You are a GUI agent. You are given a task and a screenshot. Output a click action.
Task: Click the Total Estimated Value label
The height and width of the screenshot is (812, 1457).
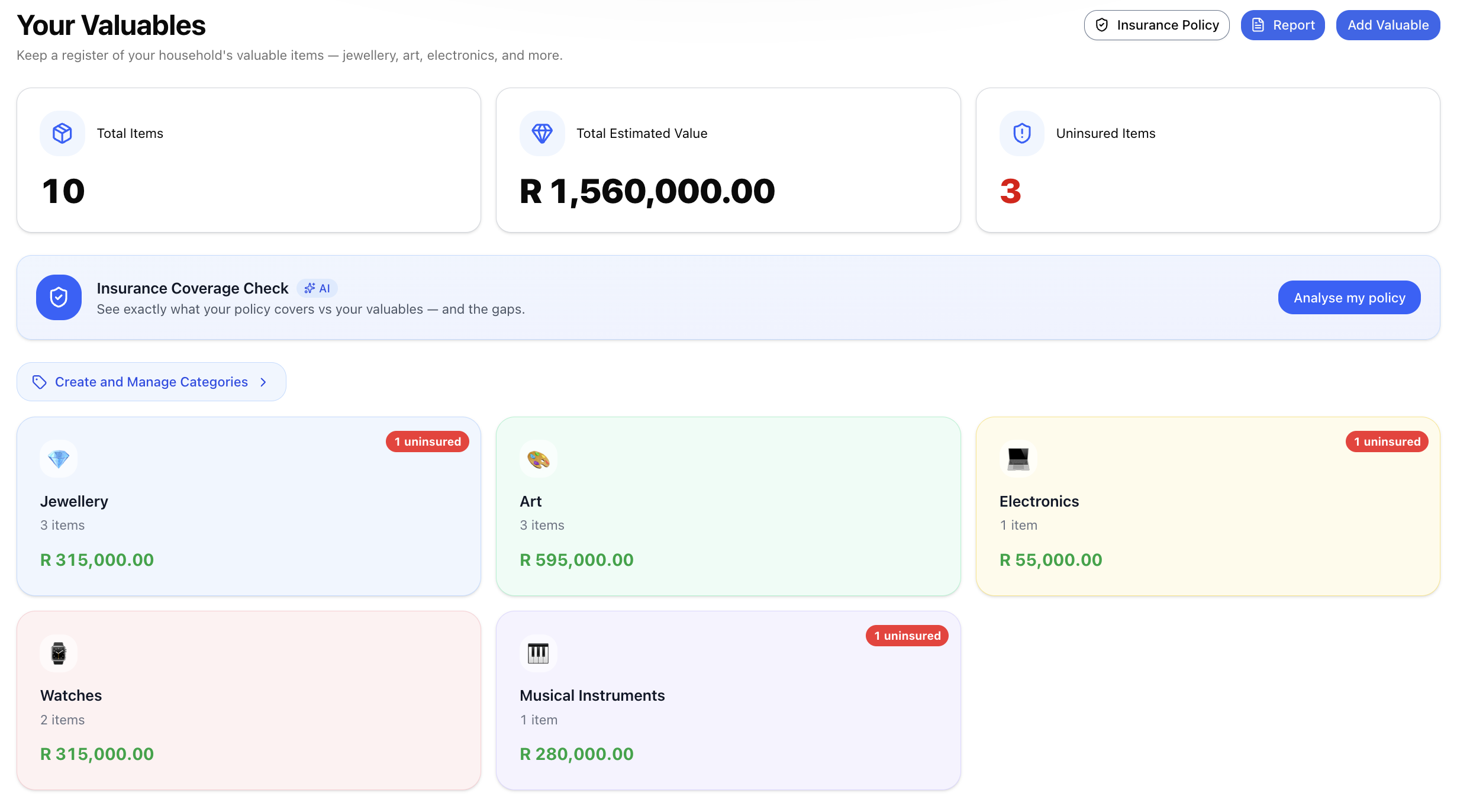point(642,133)
